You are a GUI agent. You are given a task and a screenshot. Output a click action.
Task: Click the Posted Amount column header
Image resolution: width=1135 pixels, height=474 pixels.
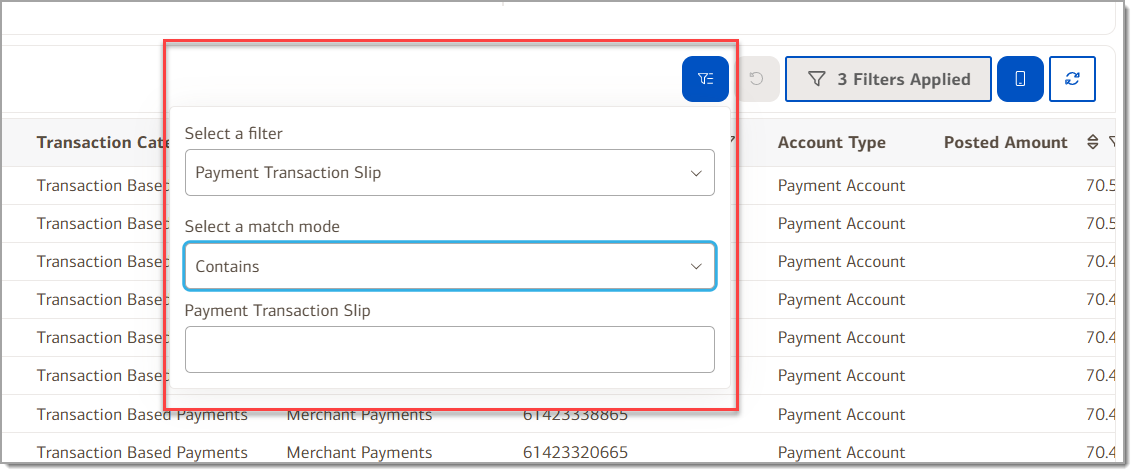coord(1005,143)
